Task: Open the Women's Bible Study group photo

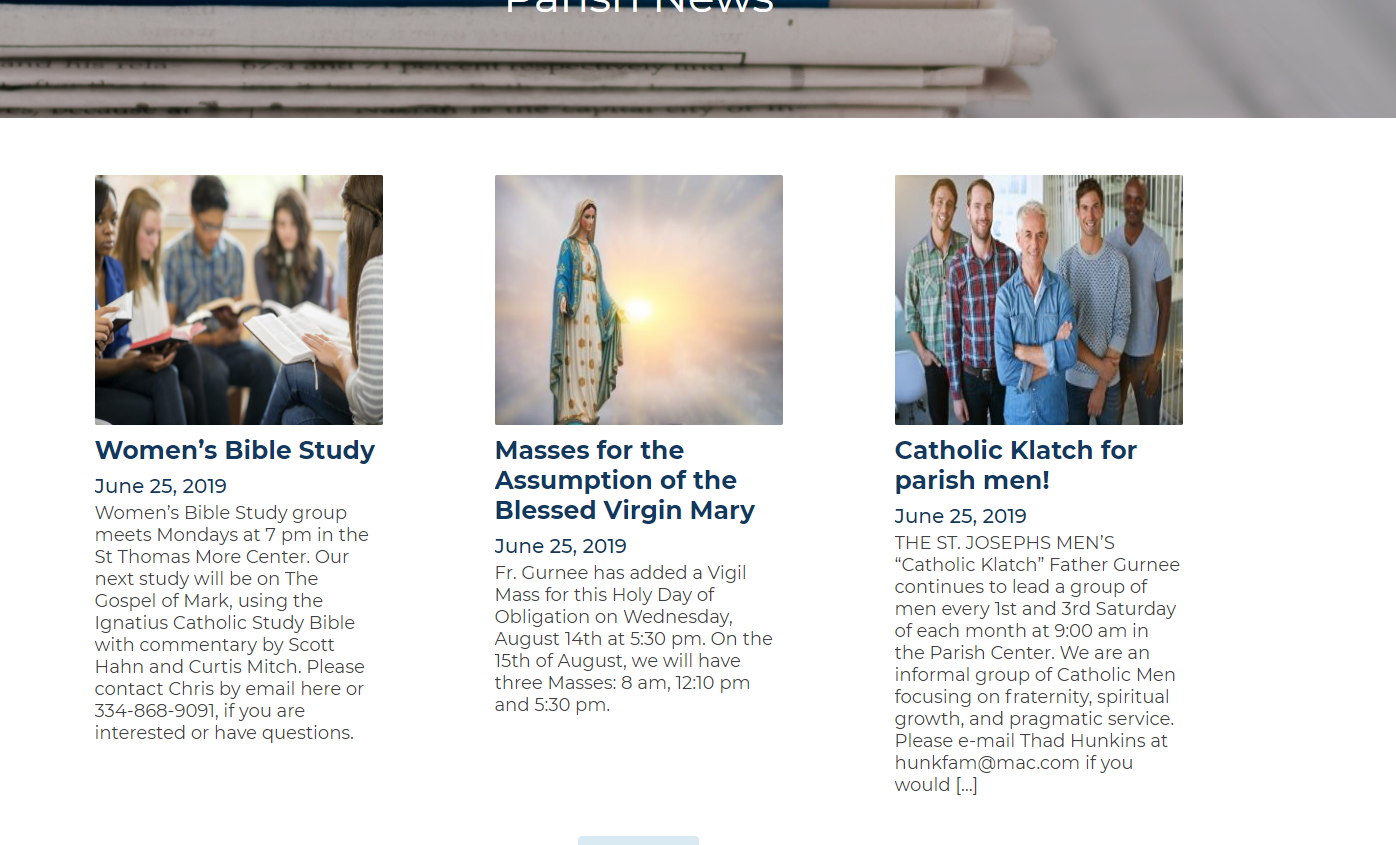Action: 239,300
